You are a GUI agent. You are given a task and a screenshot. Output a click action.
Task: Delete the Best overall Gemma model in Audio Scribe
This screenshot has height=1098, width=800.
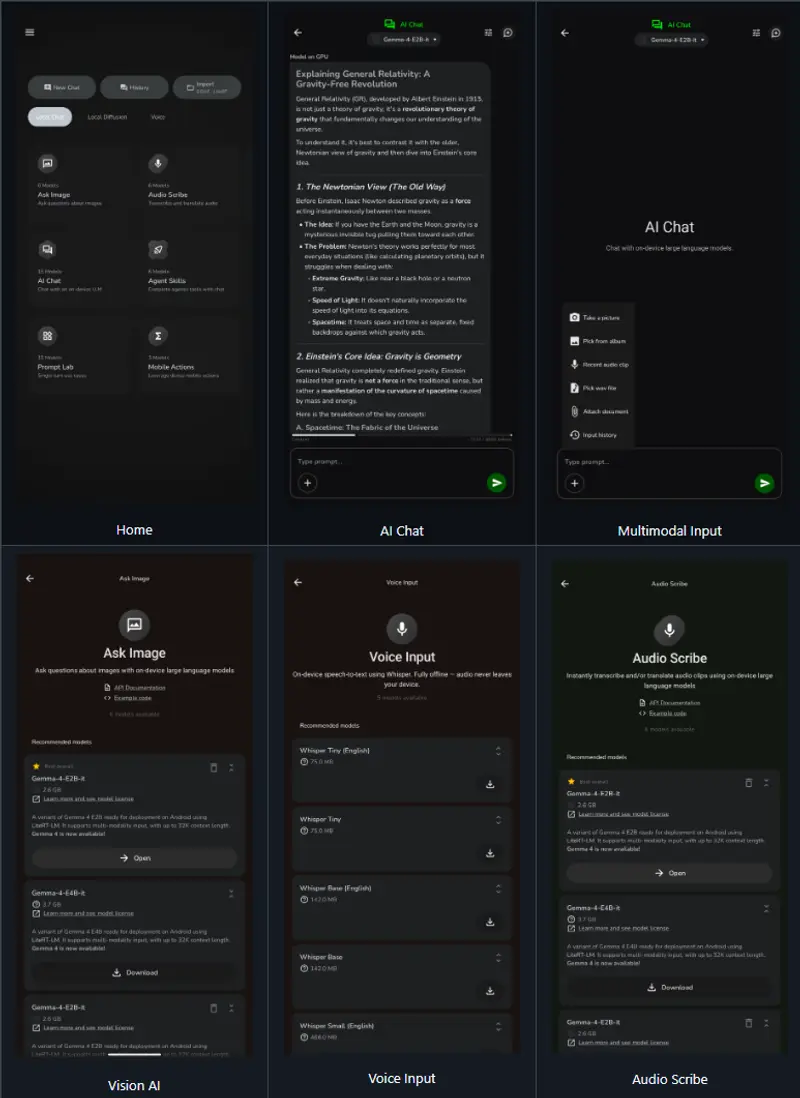(749, 782)
